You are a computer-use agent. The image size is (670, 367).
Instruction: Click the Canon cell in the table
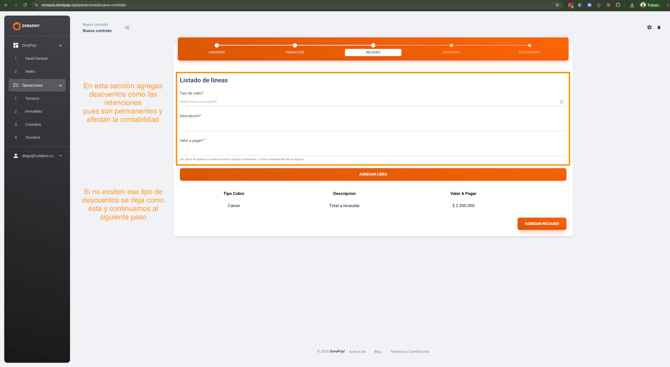(x=234, y=206)
